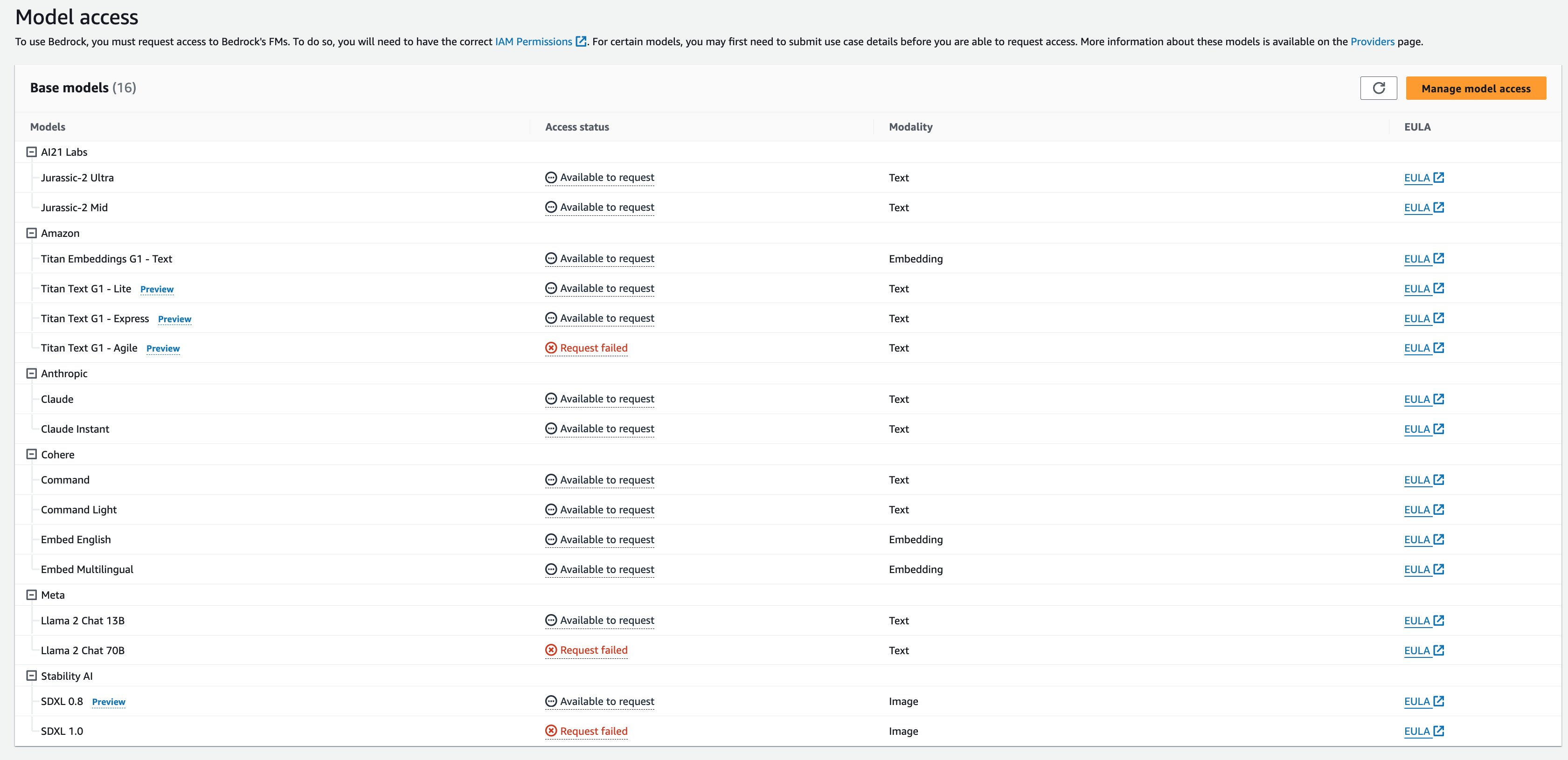Click Available to request for Titan Text G1 - Lite
The image size is (1568, 760).
pos(600,289)
